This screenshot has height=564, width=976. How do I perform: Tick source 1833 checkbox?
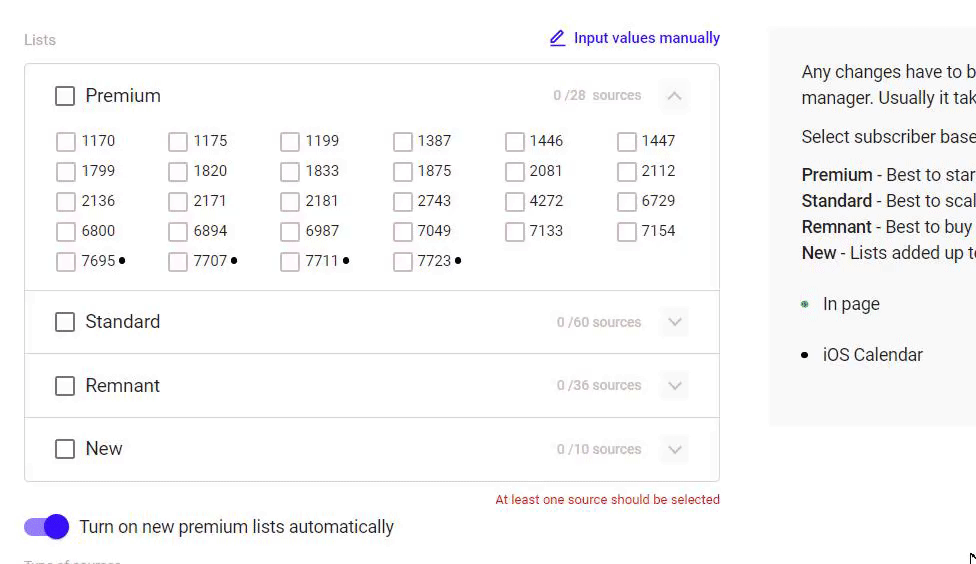(289, 171)
